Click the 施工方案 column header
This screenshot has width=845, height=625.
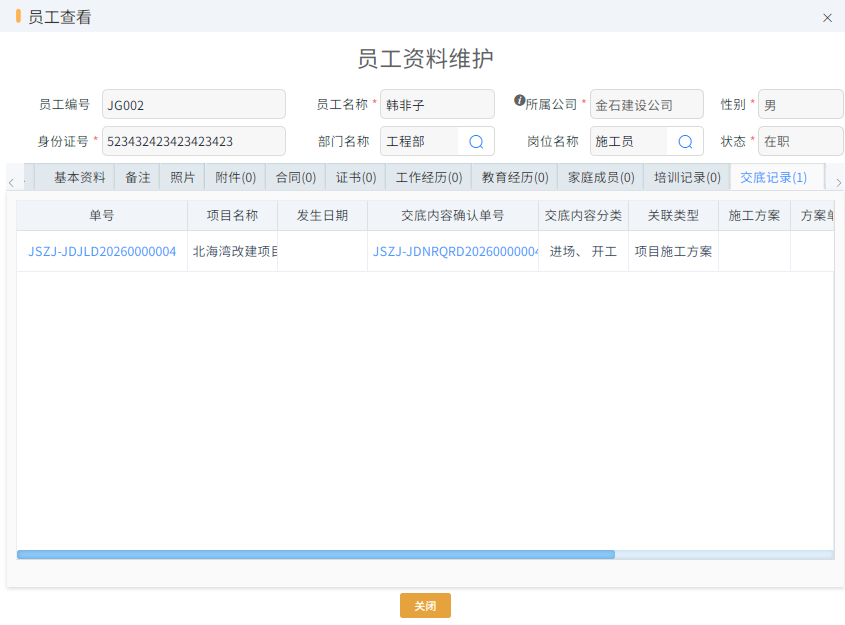[x=754, y=216]
